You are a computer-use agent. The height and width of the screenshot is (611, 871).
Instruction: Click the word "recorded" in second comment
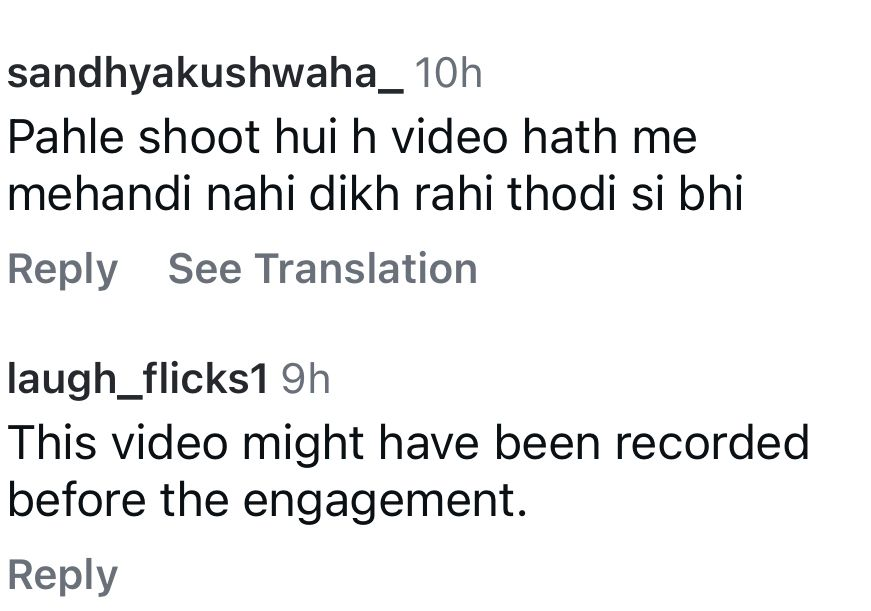(711, 442)
